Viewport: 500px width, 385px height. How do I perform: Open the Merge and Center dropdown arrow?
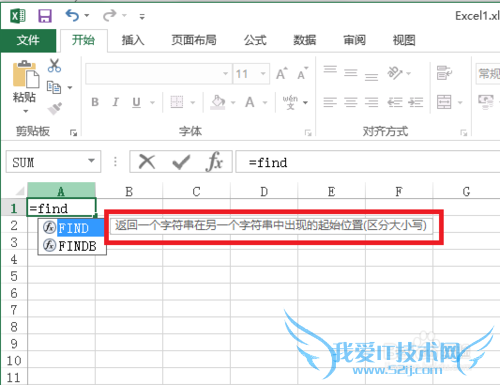[460, 102]
